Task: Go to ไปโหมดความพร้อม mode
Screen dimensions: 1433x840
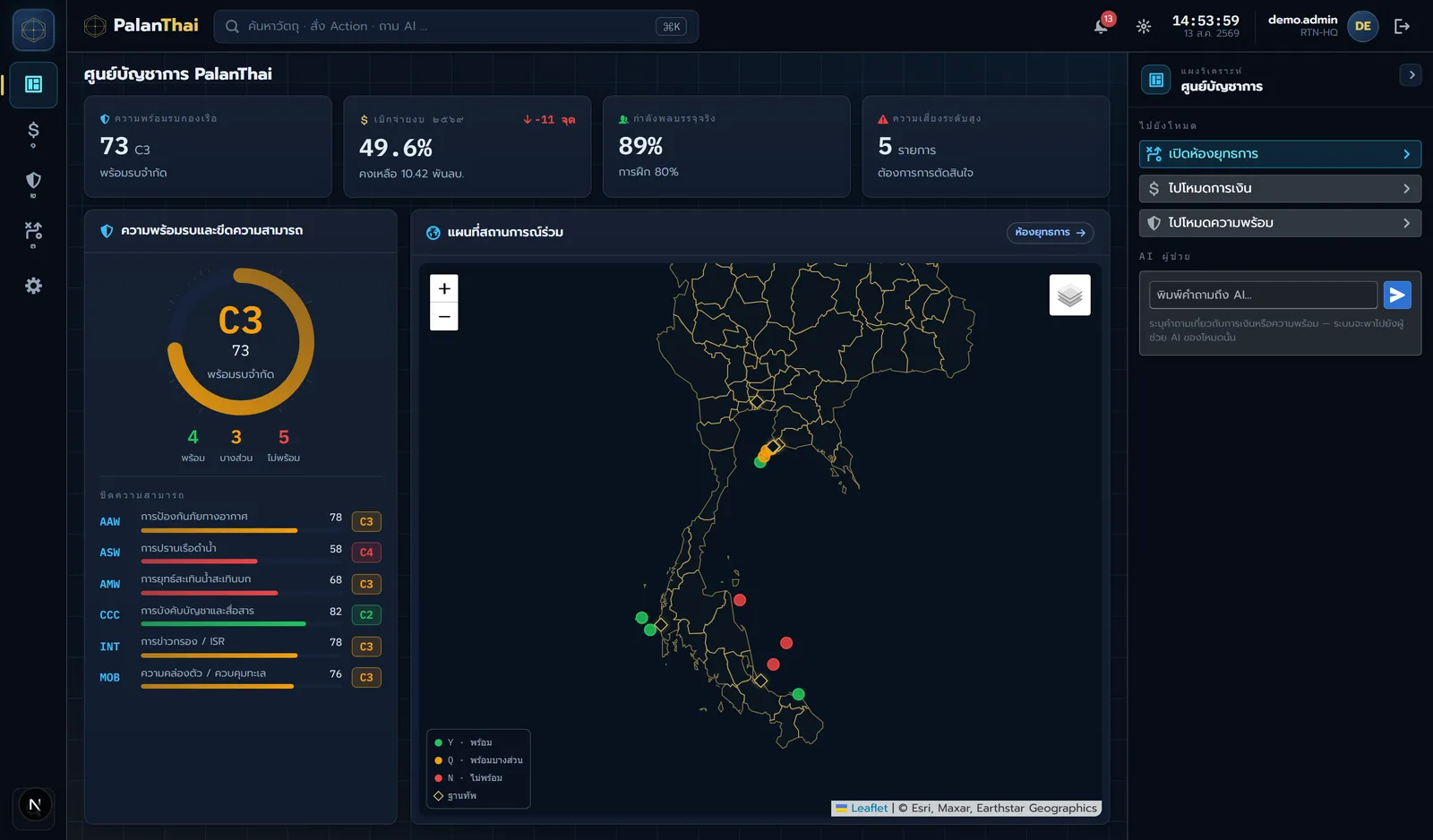Action: point(1280,223)
